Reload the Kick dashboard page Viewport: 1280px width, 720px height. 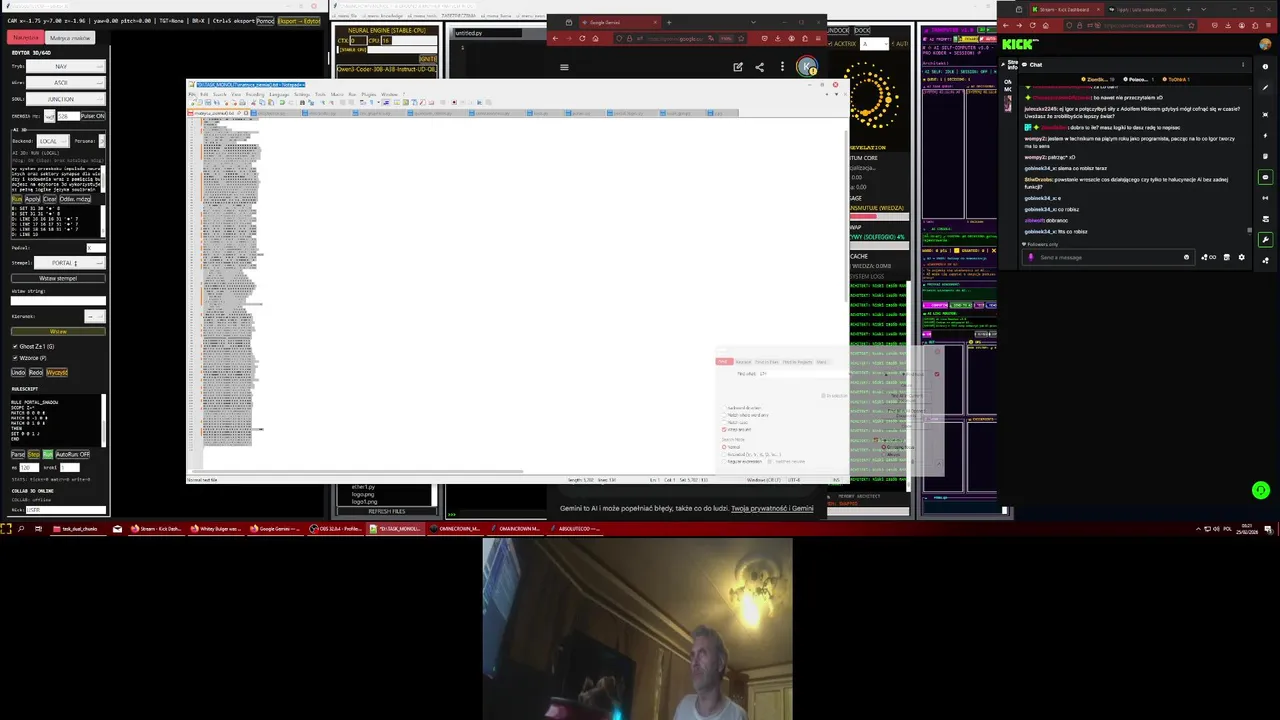click(x=1033, y=25)
